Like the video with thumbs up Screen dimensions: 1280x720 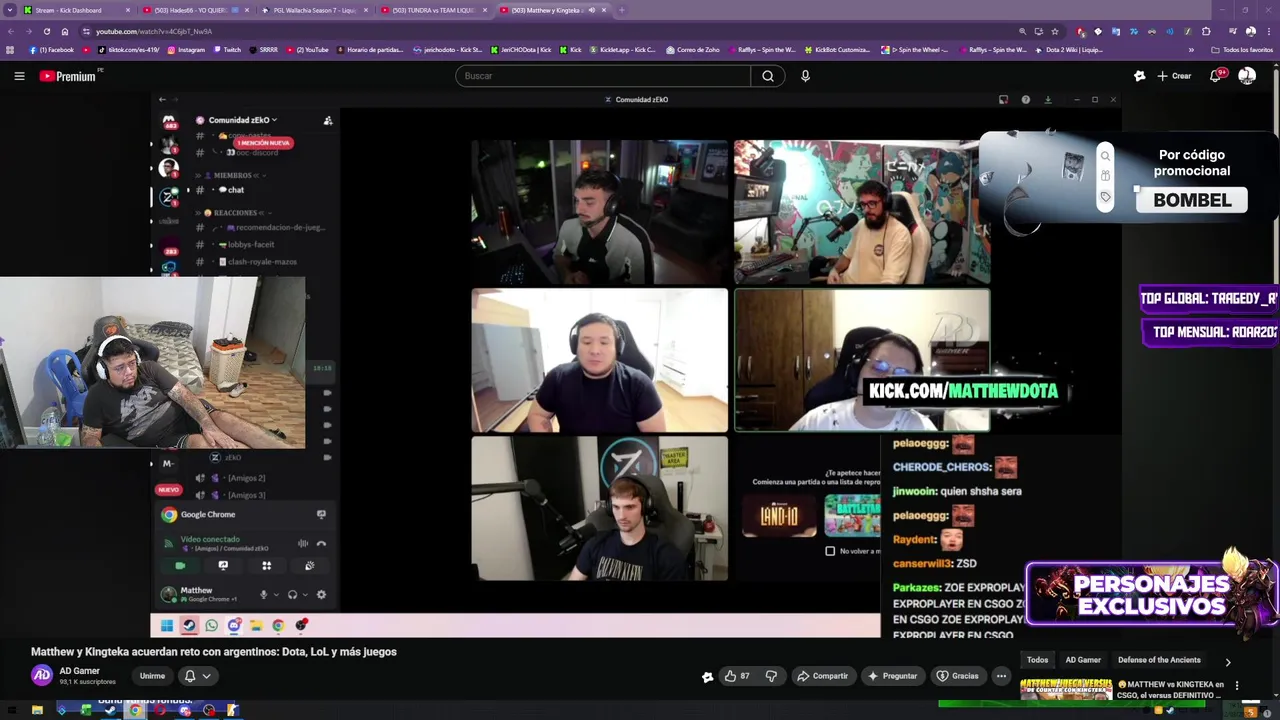coord(738,676)
